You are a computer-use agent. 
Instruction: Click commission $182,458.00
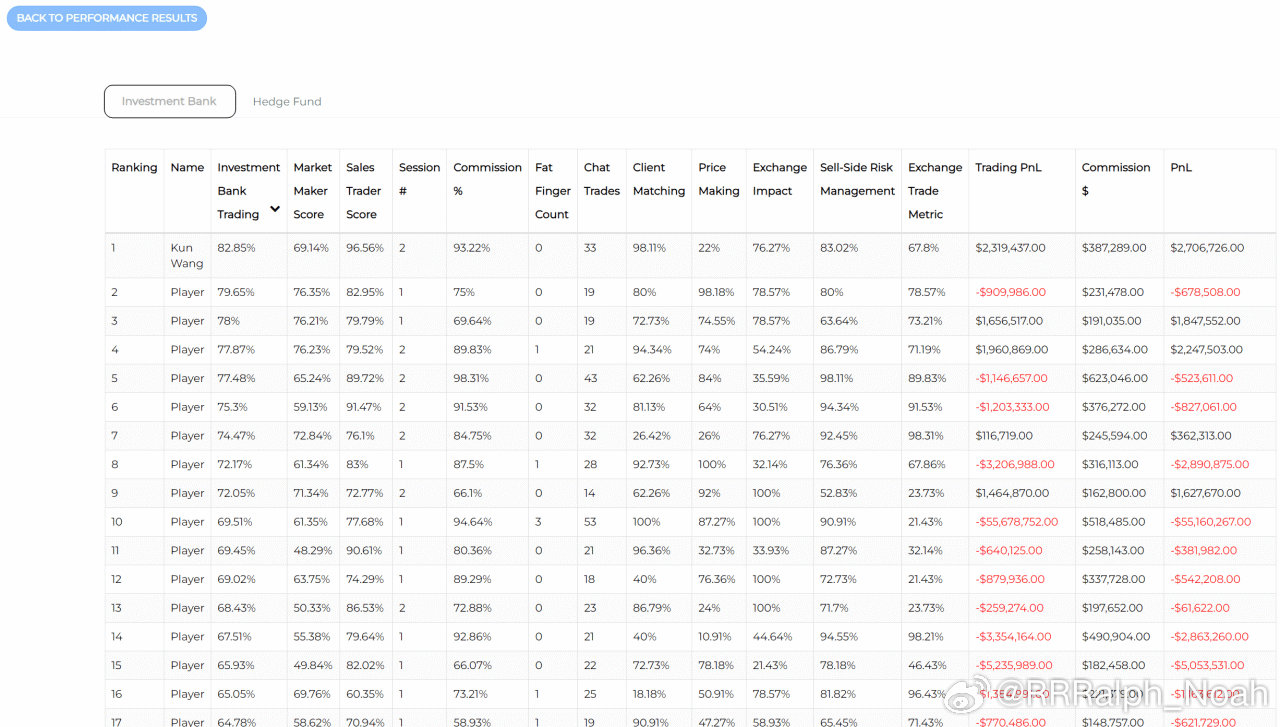click(x=1114, y=666)
